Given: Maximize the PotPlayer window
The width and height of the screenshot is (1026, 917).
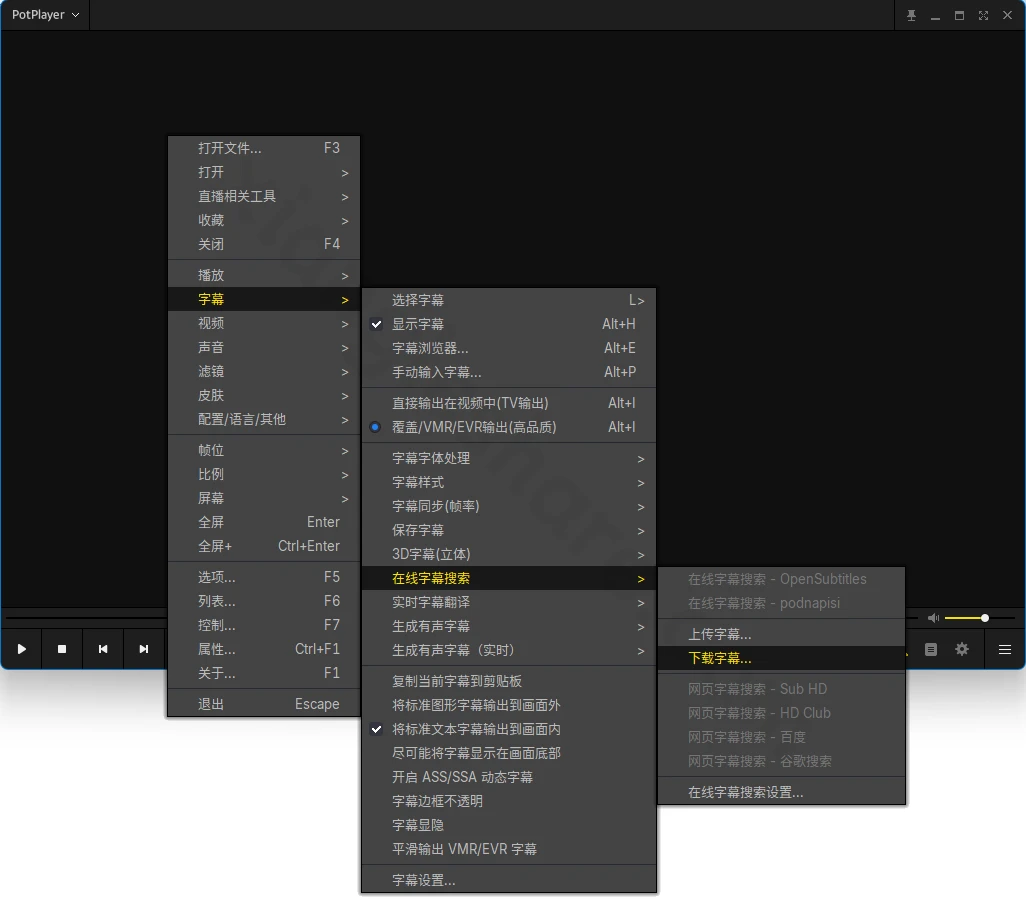Looking at the screenshot, I should (959, 15).
